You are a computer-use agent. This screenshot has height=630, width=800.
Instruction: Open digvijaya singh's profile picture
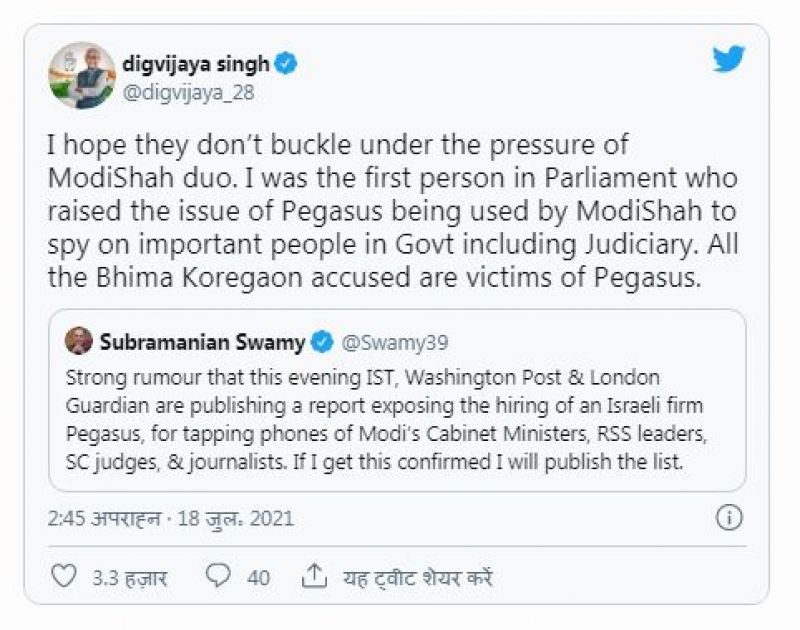[x=82, y=76]
